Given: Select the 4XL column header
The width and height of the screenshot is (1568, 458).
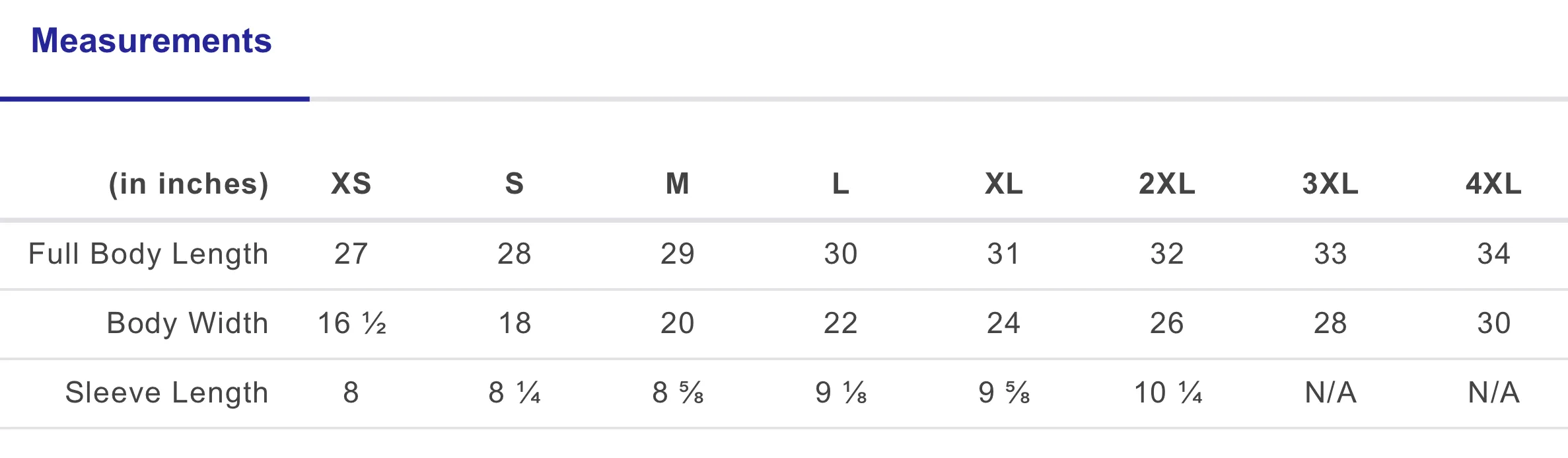Looking at the screenshot, I should coord(1493,184).
